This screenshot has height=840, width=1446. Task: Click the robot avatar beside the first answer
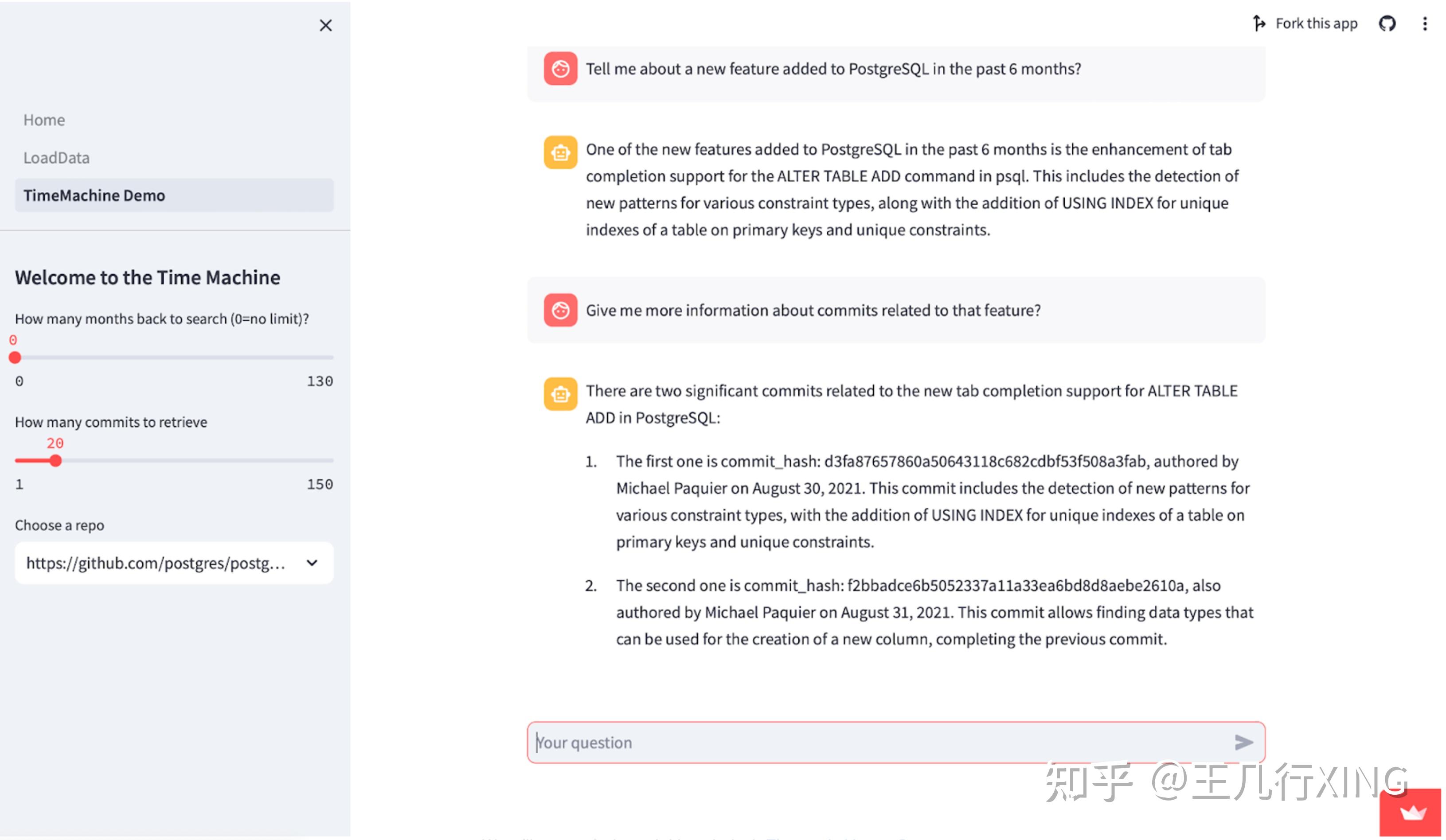[561, 152]
